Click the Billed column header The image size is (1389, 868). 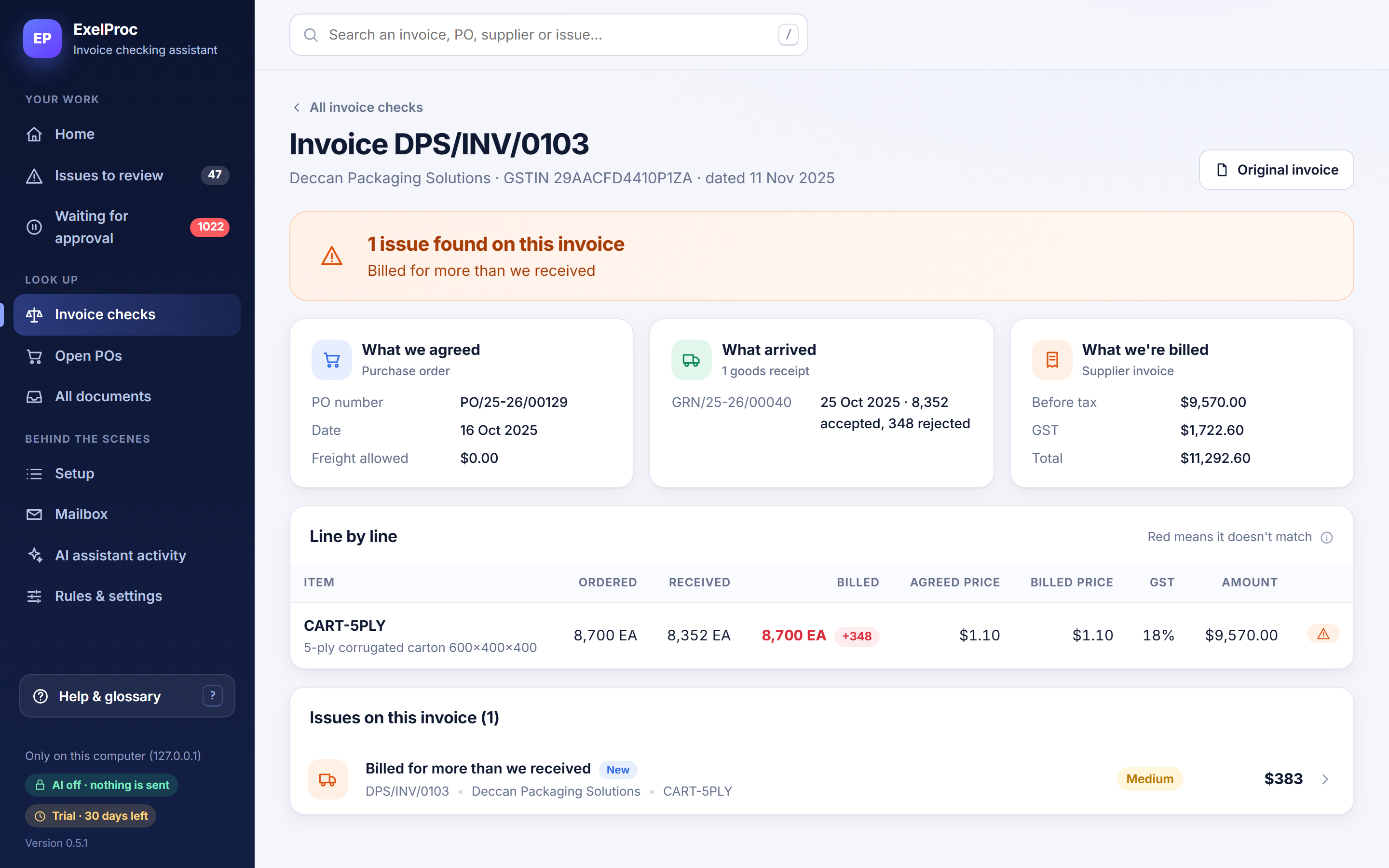point(858,582)
